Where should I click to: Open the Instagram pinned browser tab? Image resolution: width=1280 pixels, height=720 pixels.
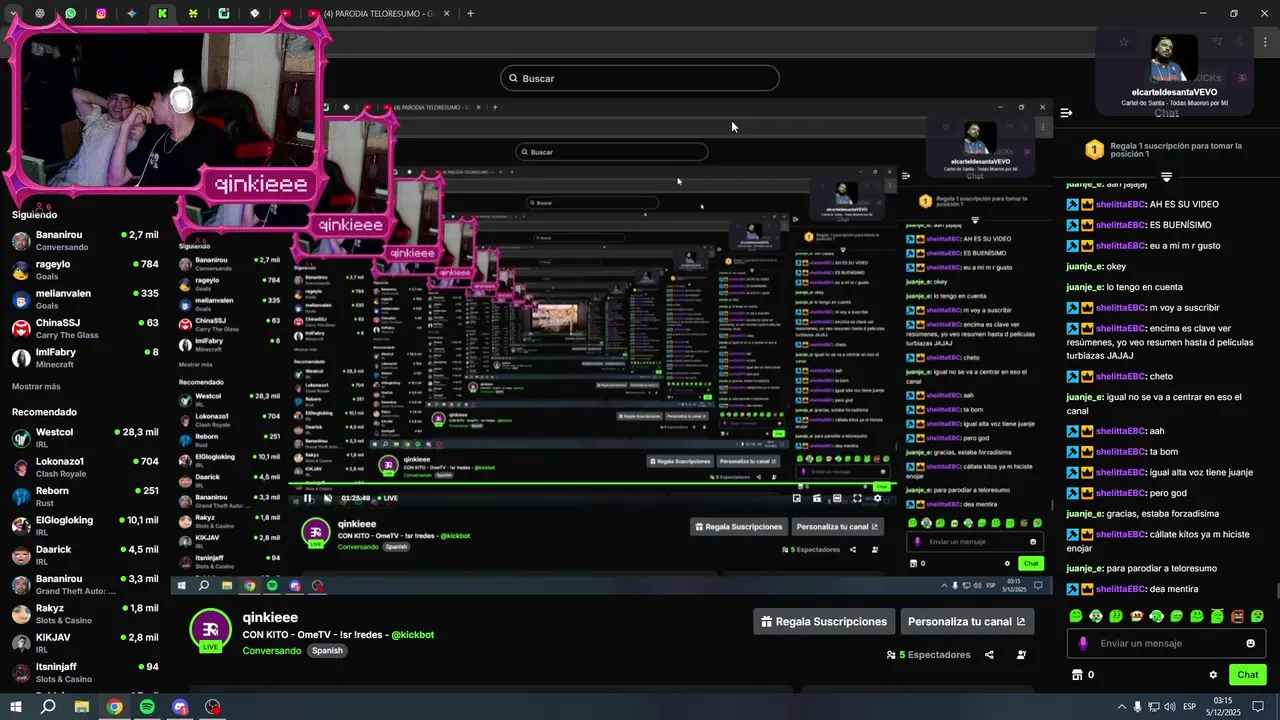click(101, 14)
